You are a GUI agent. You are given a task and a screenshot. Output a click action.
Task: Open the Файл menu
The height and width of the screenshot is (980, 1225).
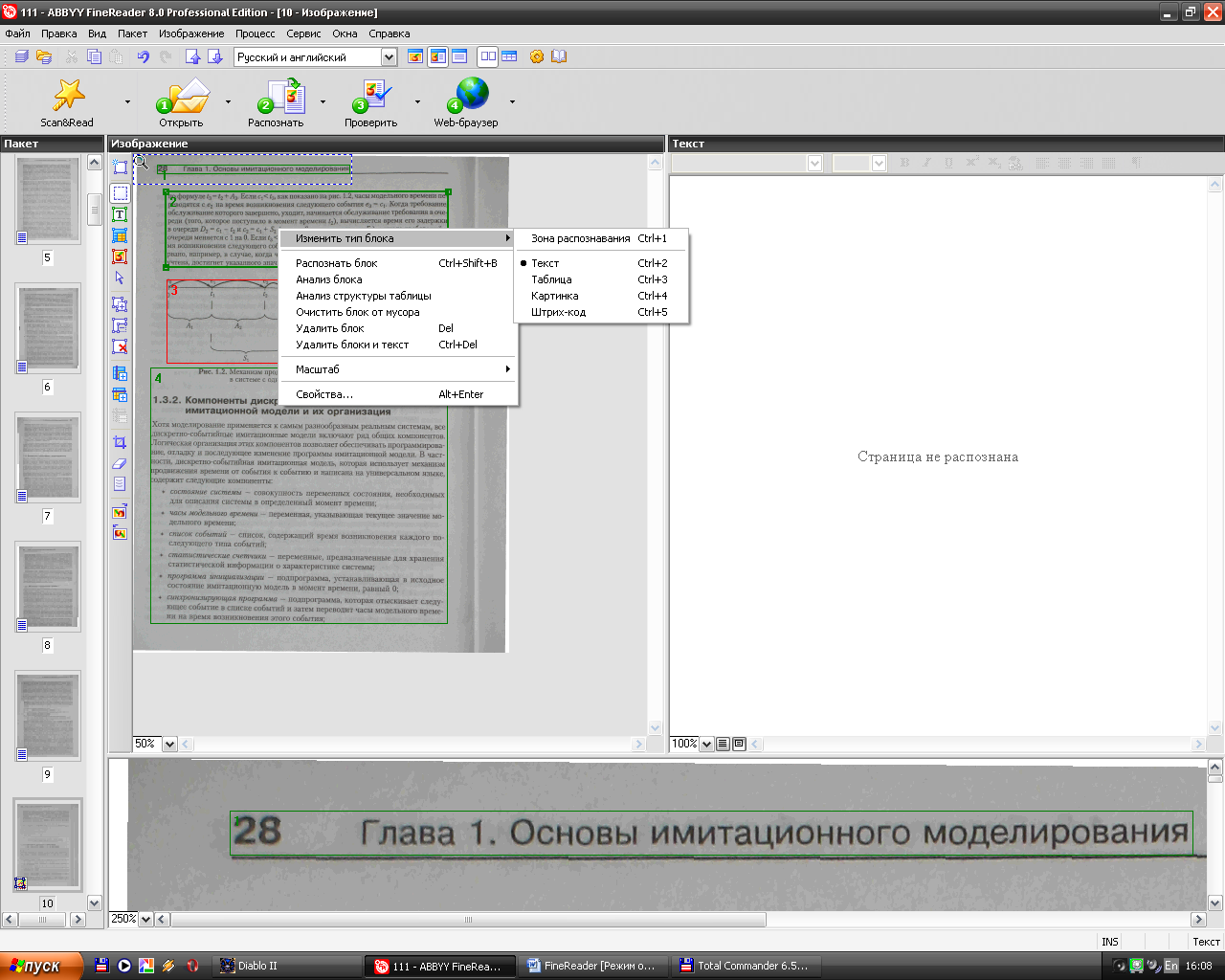point(18,33)
